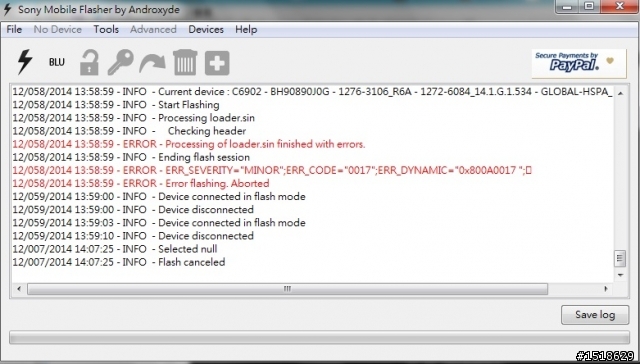Click the lightning bolt Flash device icon
640x364 pixels.
pos(25,62)
